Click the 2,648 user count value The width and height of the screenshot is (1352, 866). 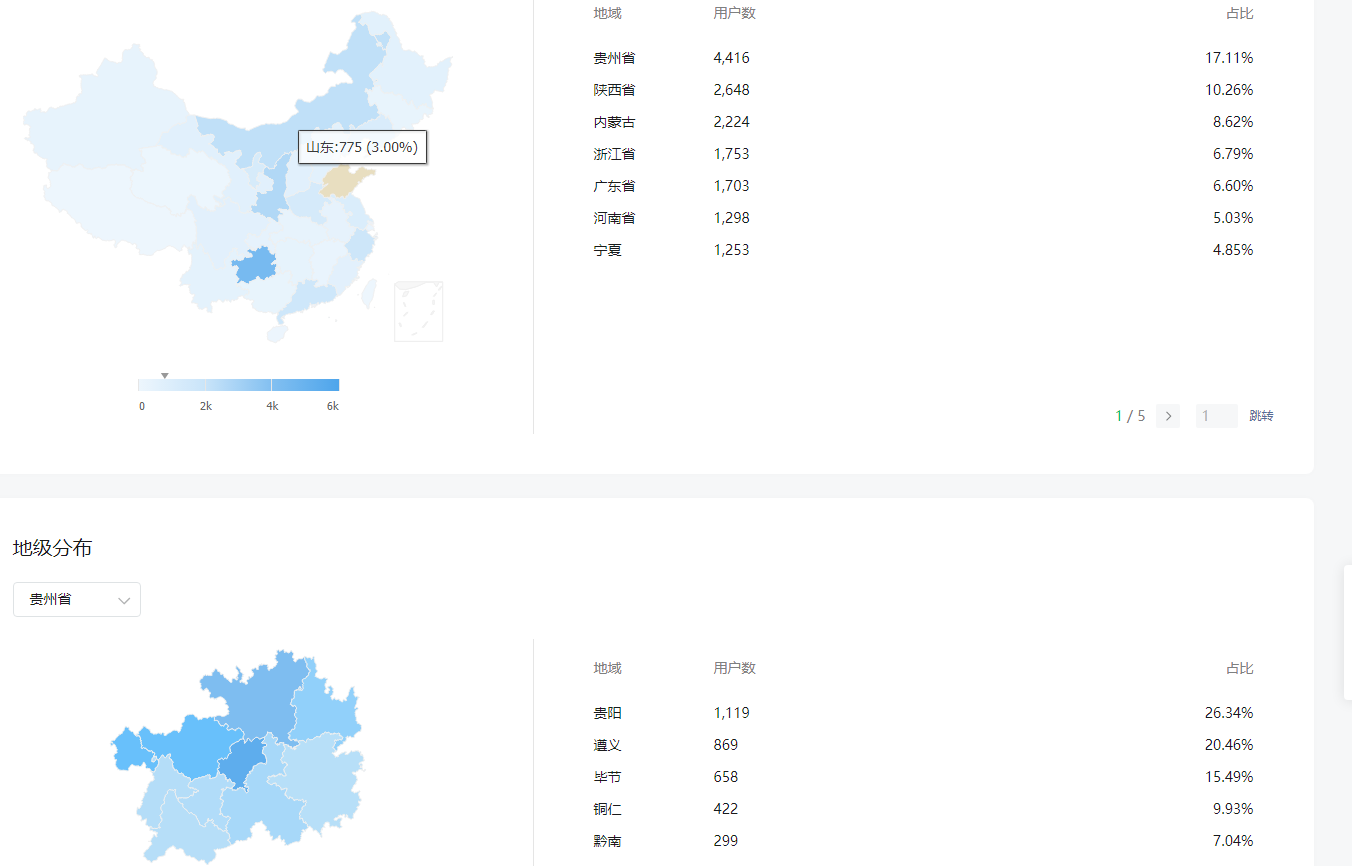732,90
